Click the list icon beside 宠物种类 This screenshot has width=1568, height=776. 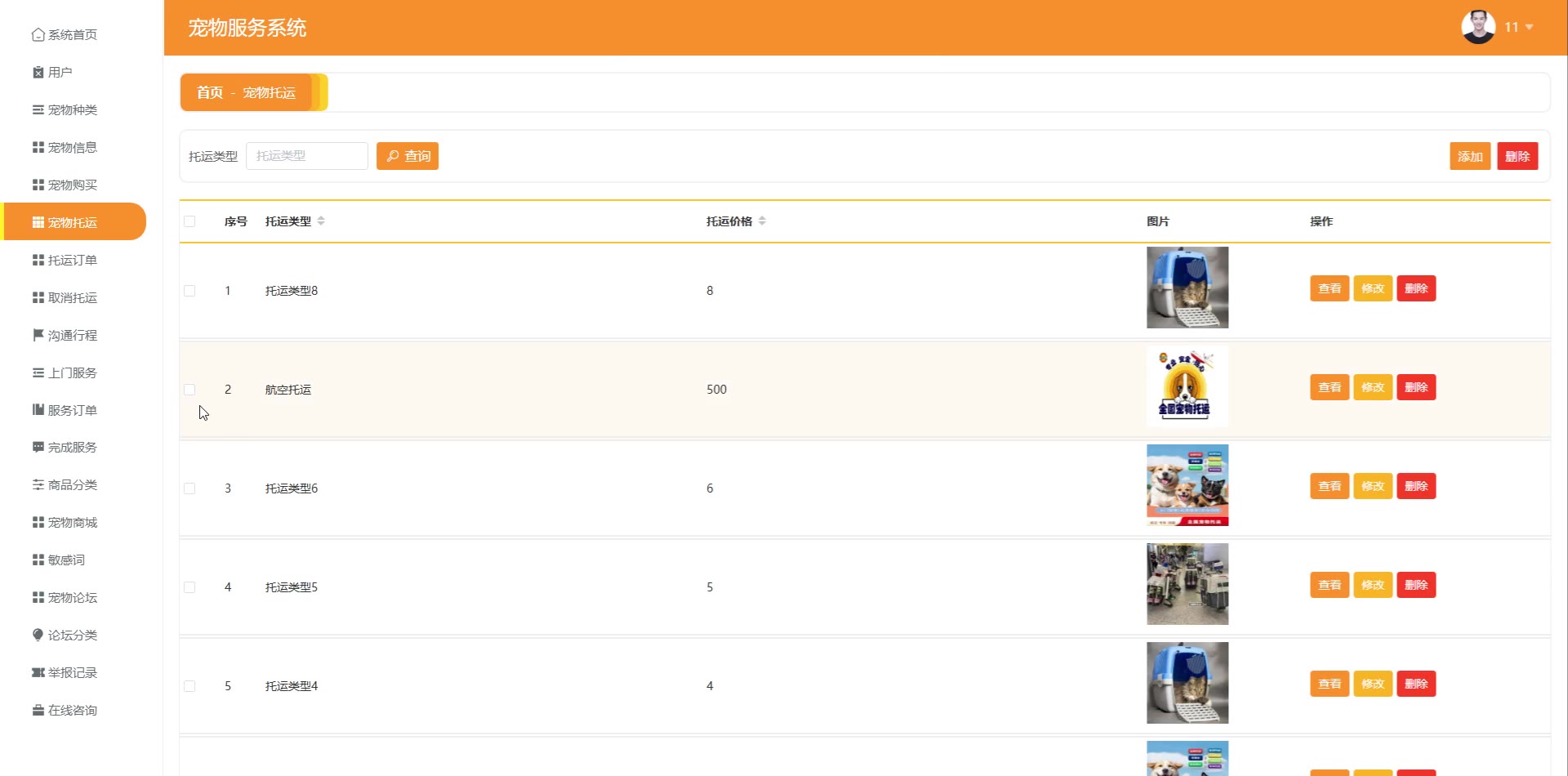click(x=38, y=109)
